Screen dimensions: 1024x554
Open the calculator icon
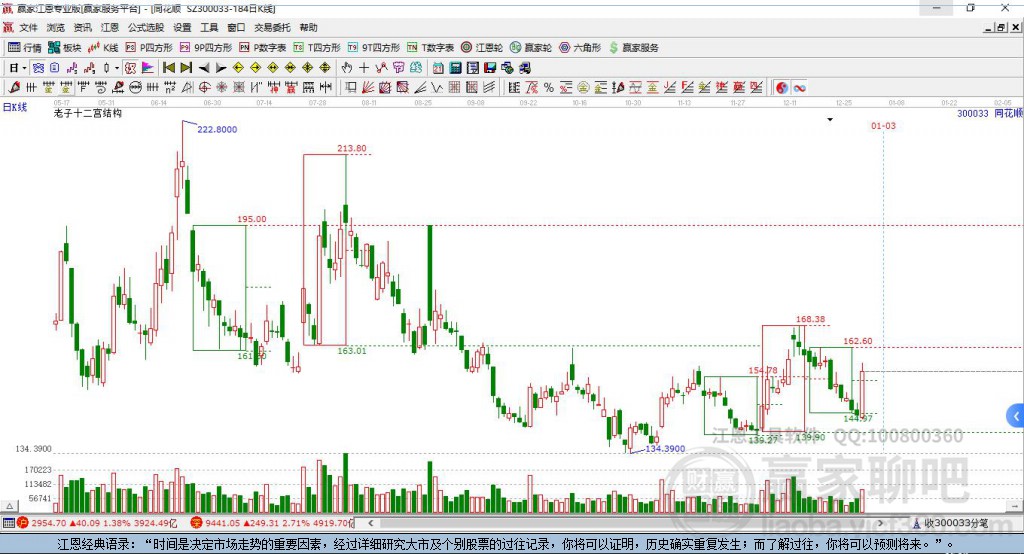(x=455, y=68)
